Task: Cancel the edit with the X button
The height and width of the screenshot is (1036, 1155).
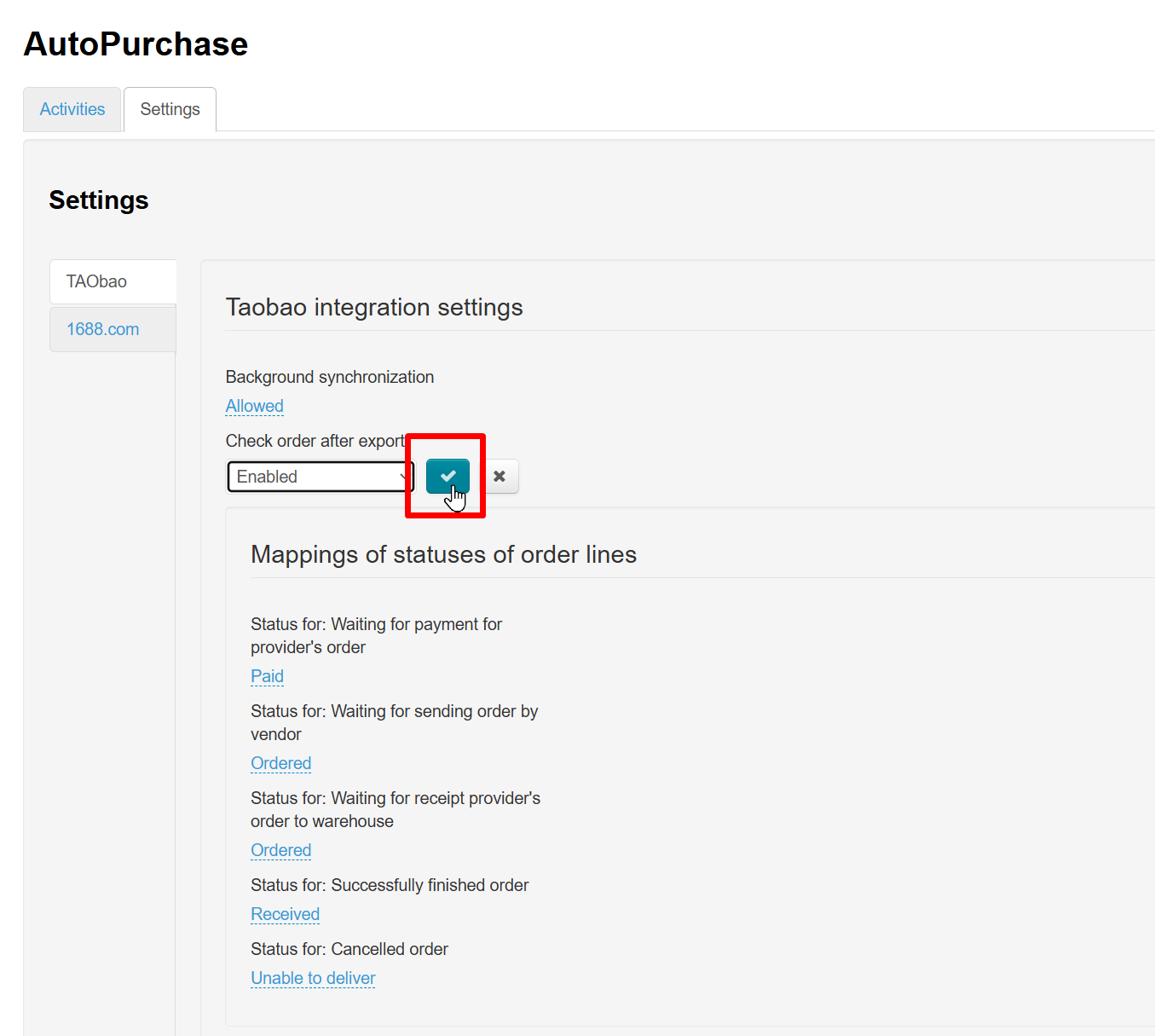Action: (500, 476)
